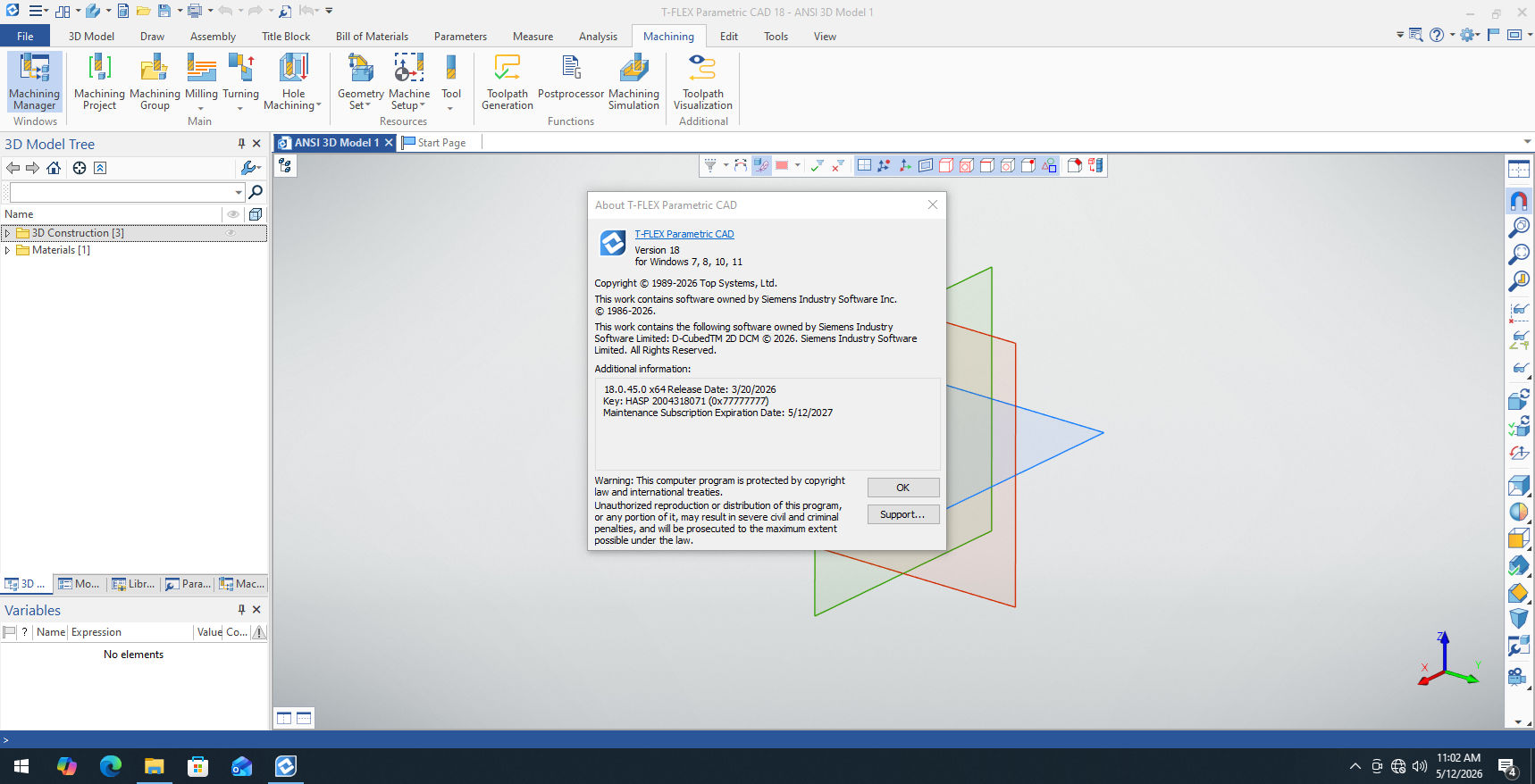Viewport: 1535px width, 784px height.
Task: Click the pink color swatch in filter toolbar
Action: point(782,165)
